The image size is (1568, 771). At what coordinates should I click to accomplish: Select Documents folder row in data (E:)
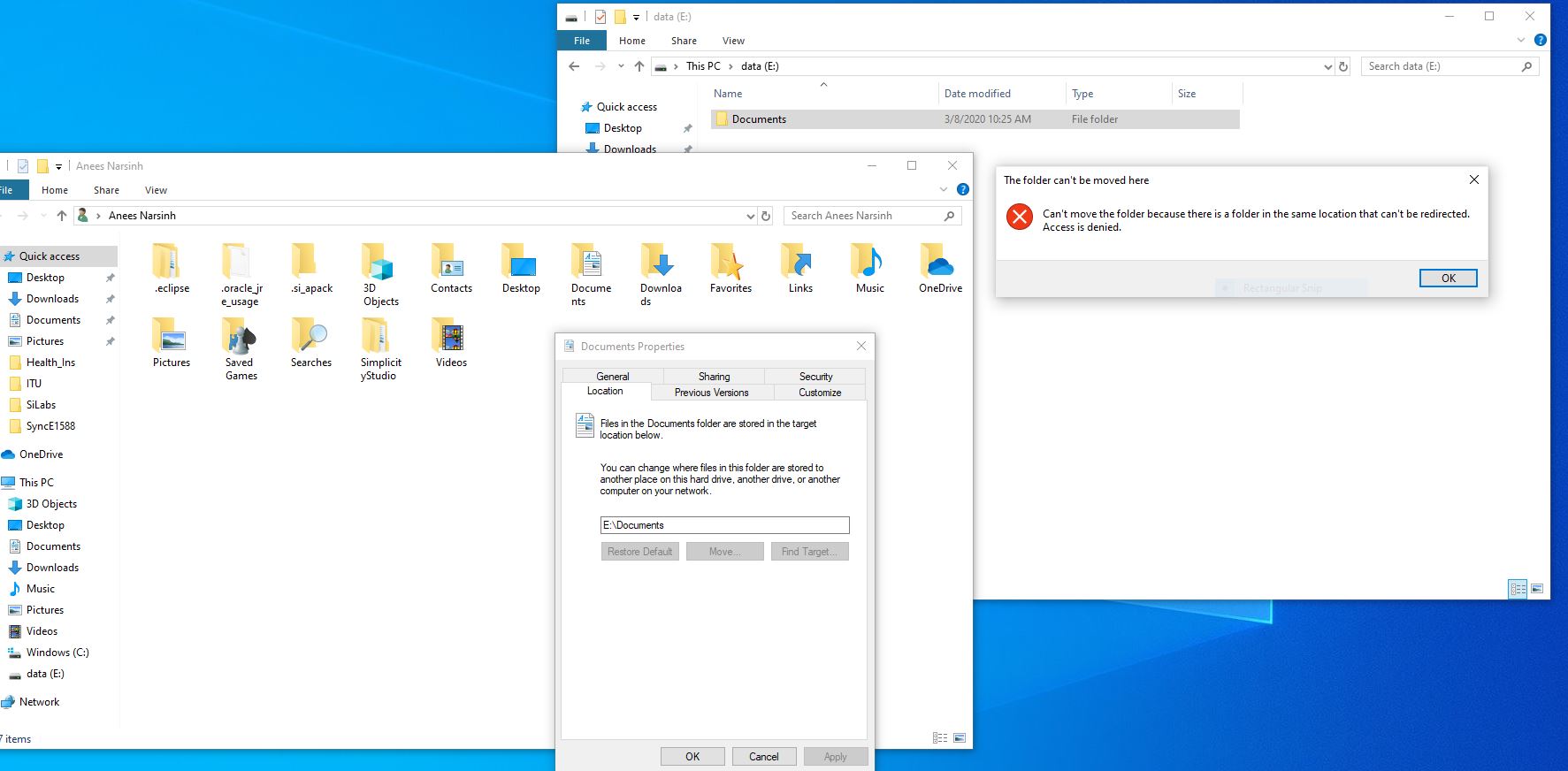[x=975, y=119]
